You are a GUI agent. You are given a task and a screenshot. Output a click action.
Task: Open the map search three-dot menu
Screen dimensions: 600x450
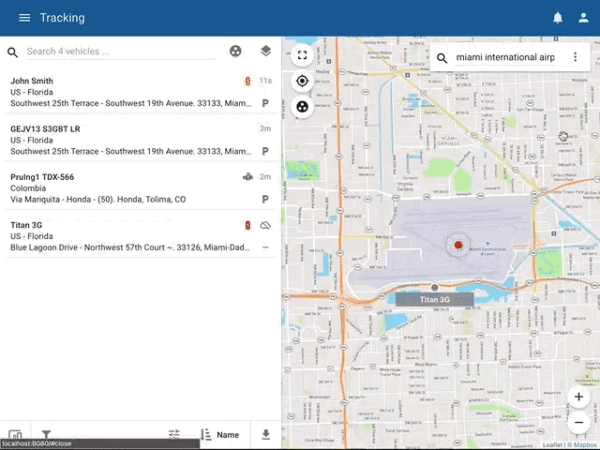(x=575, y=58)
